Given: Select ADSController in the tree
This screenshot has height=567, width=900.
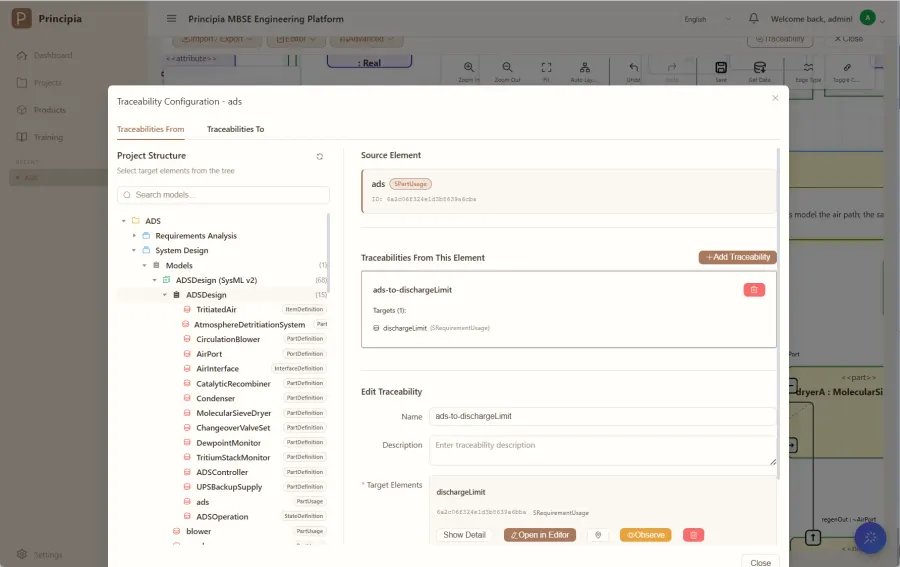Looking at the screenshot, I should [x=222, y=472].
